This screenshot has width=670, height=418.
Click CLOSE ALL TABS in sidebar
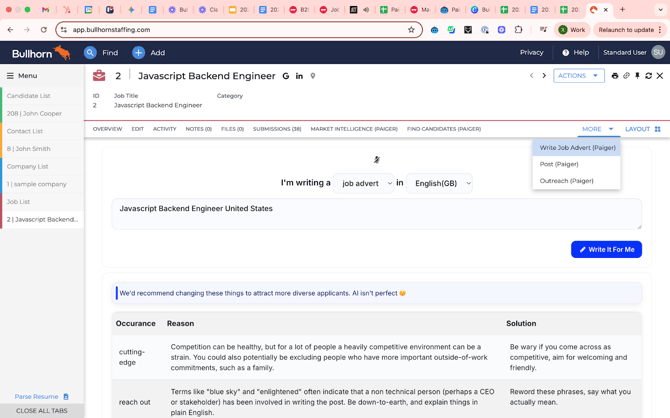coord(42,411)
